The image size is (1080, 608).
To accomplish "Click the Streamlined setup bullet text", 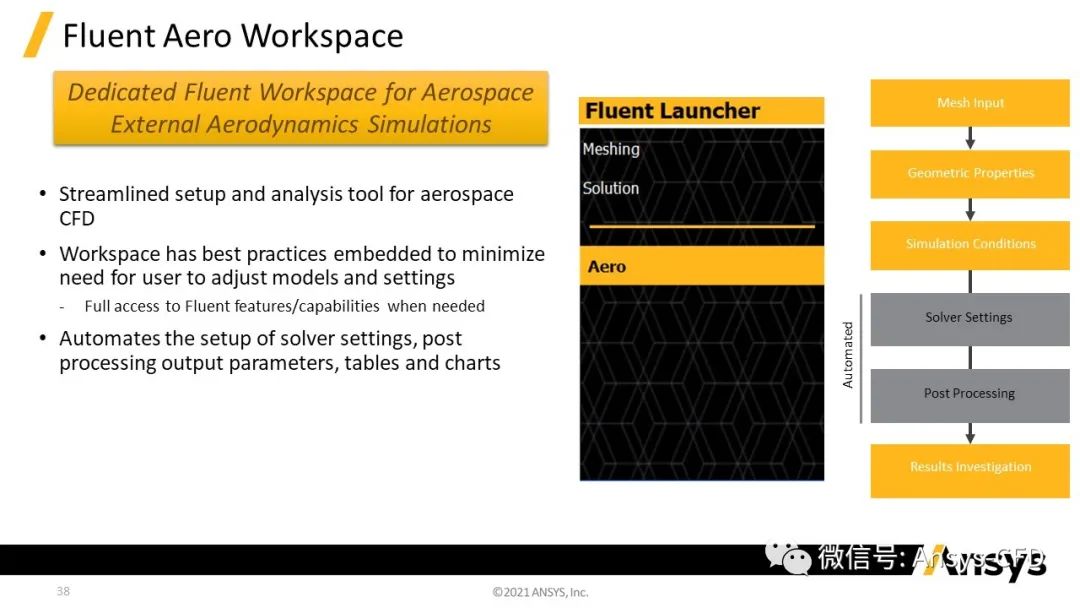I will (x=286, y=206).
